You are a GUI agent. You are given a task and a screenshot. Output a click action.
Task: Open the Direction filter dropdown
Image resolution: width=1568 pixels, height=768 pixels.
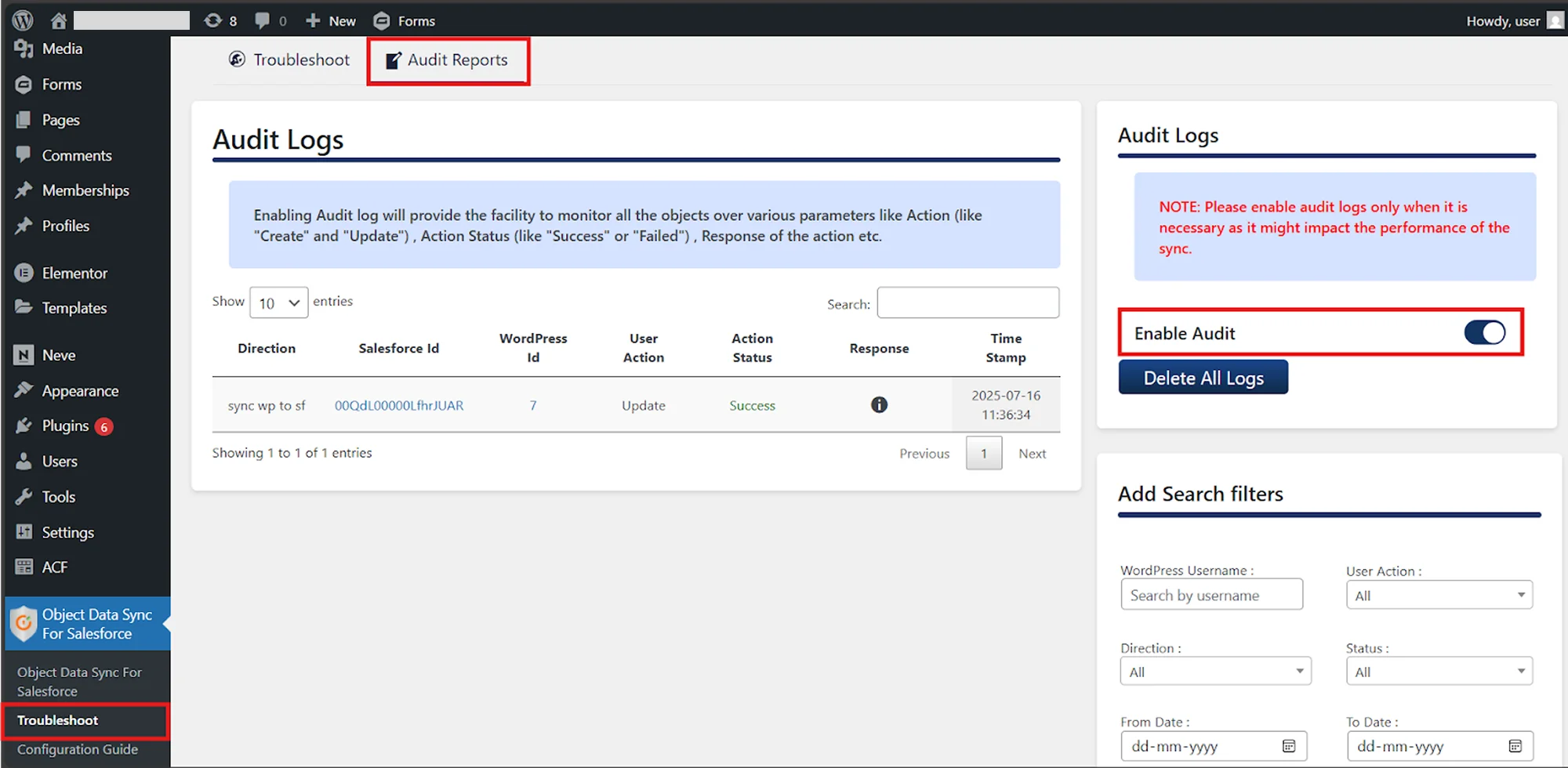(x=1215, y=672)
